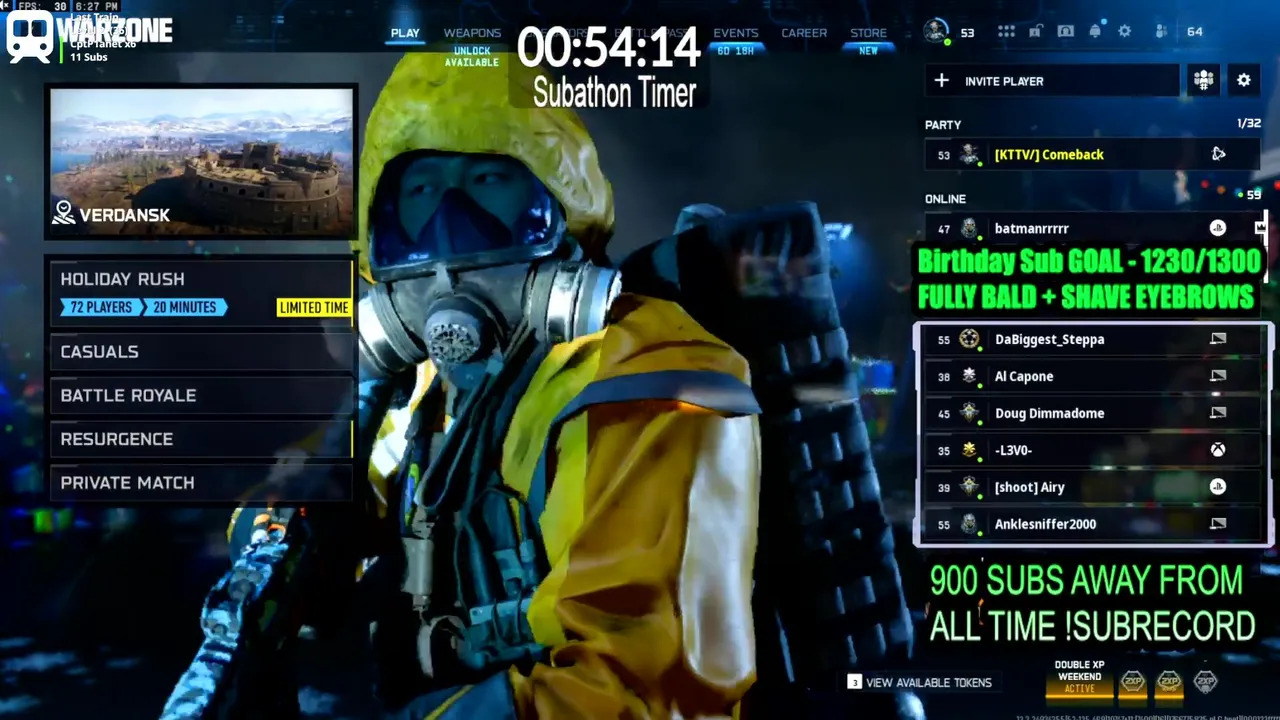
Task: Open party settings gear beside Invite Player
Action: [1244, 80]
